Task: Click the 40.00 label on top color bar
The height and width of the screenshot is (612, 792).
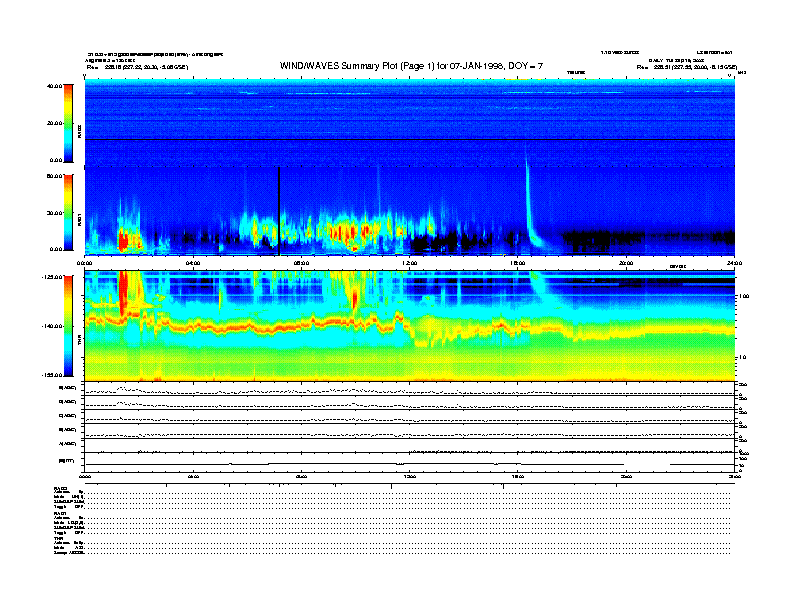Action: click(54, 86)
